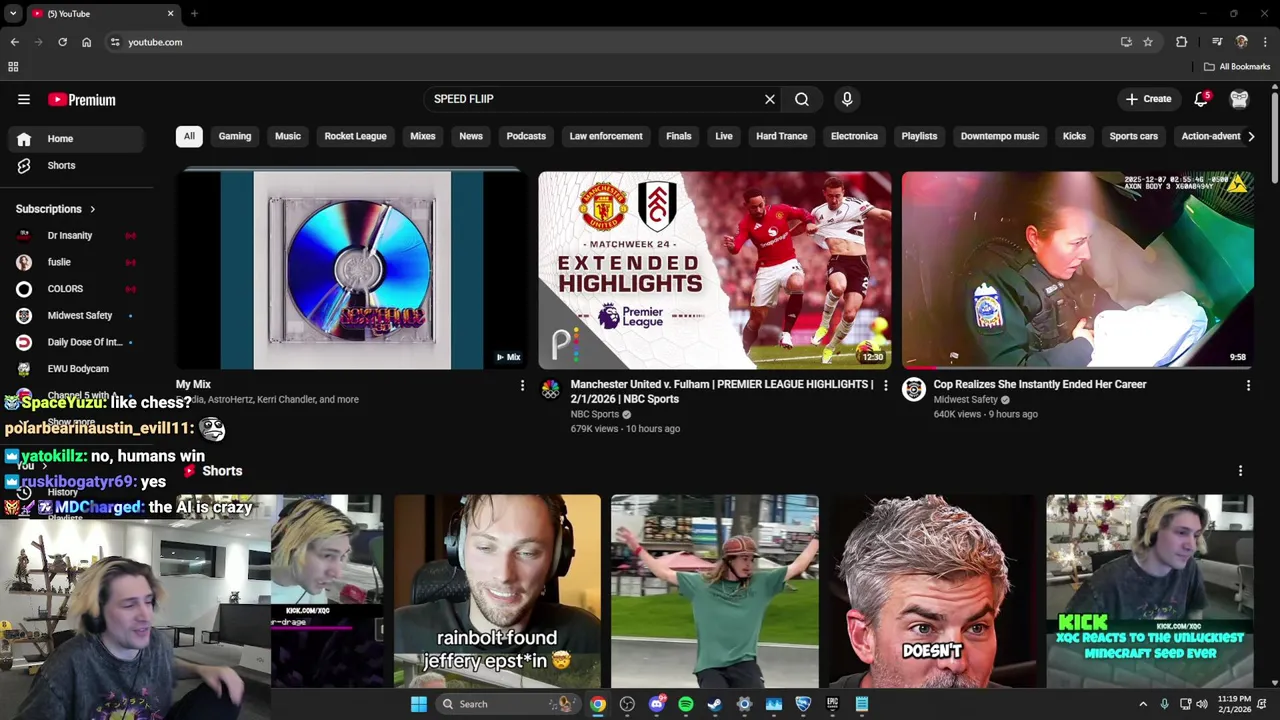Open Steam from the taskbar
Screen dimensions: 1280x720
(x=714, y=704)
